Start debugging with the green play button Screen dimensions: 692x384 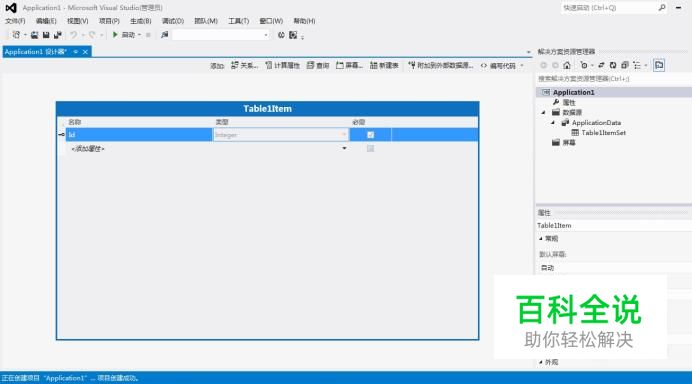(x=115, y=34)
